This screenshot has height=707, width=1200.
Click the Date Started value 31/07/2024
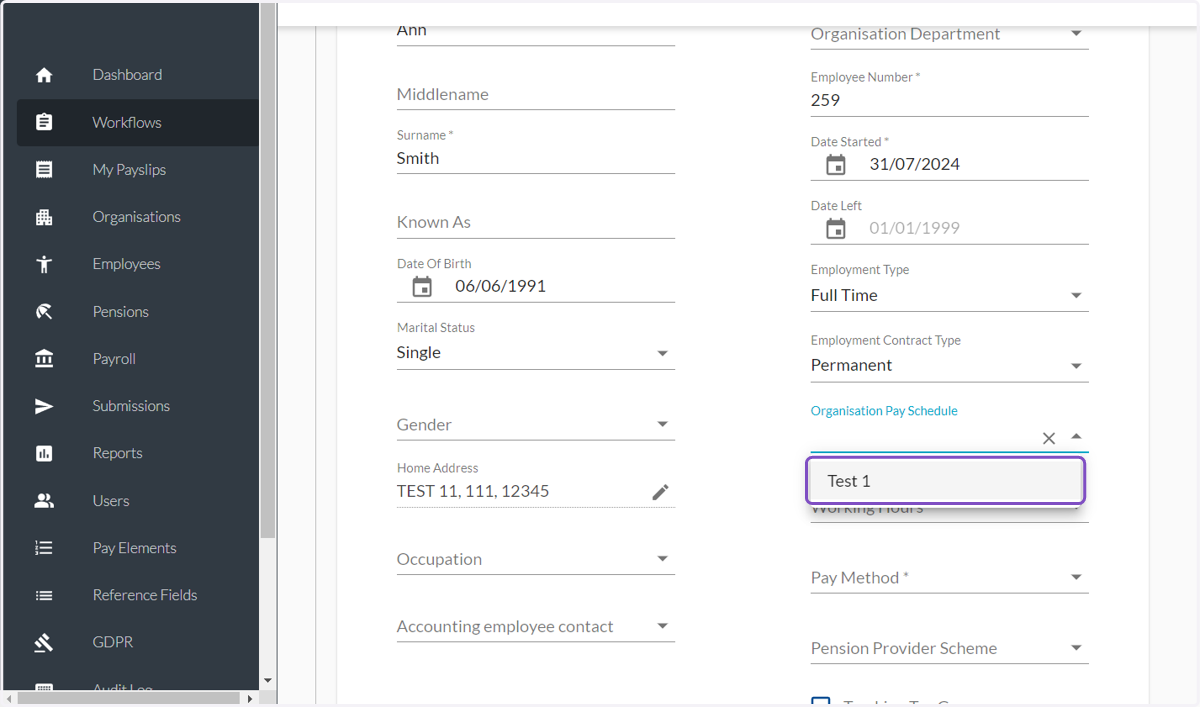914,165
